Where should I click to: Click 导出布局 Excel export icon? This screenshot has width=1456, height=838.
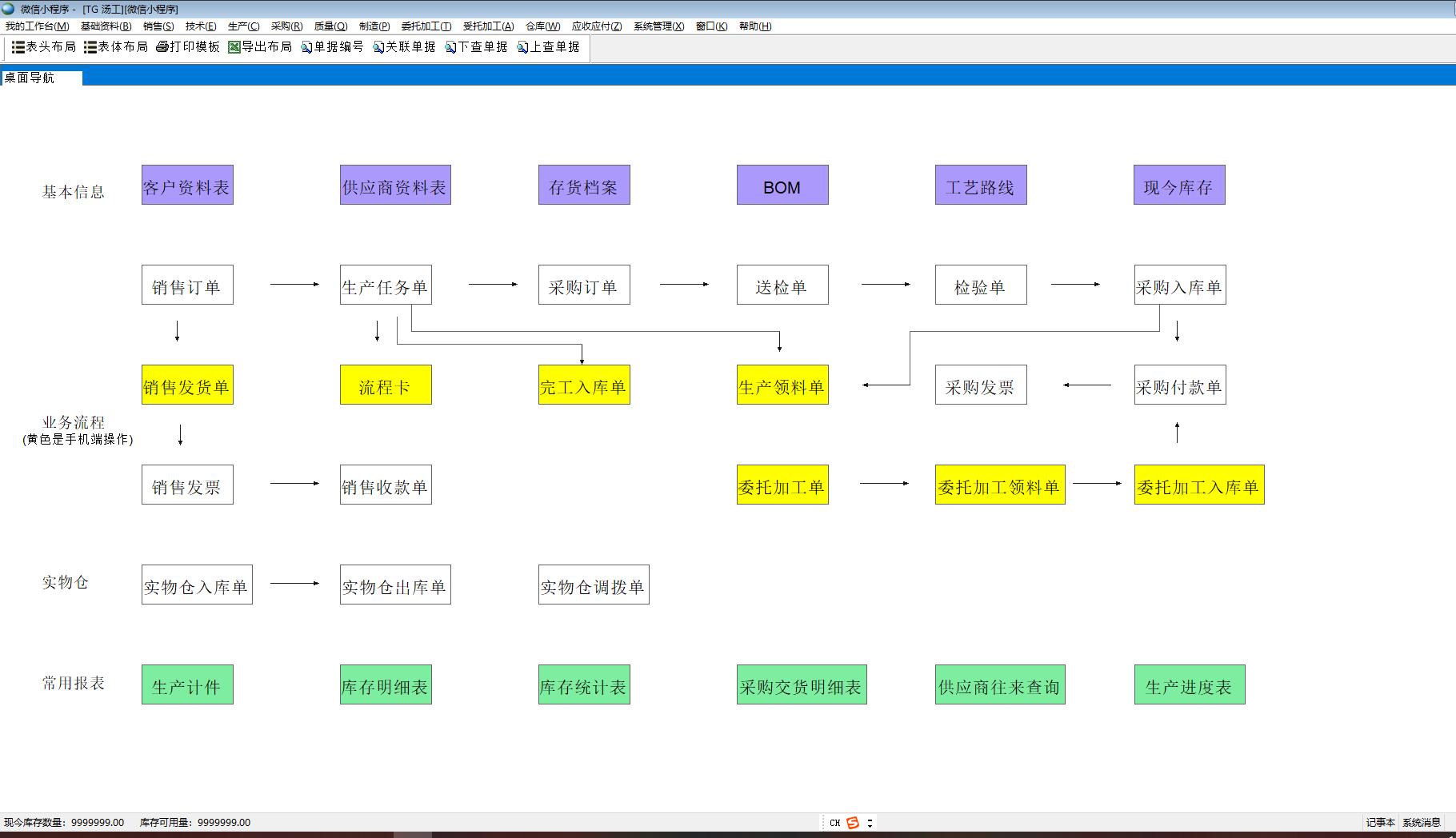[x=234, y=47]
